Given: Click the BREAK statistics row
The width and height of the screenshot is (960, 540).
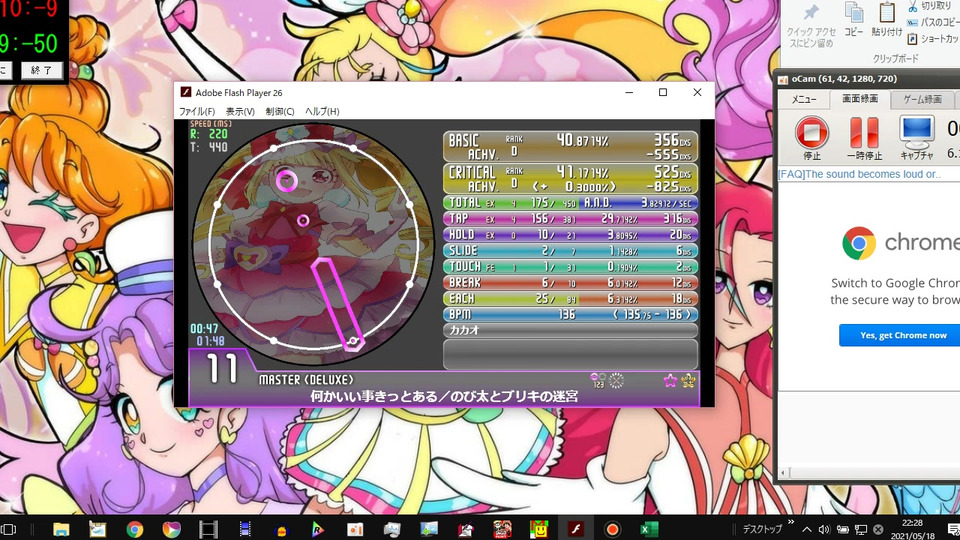Looking at the screenshot, I should (x=570, y=282).
